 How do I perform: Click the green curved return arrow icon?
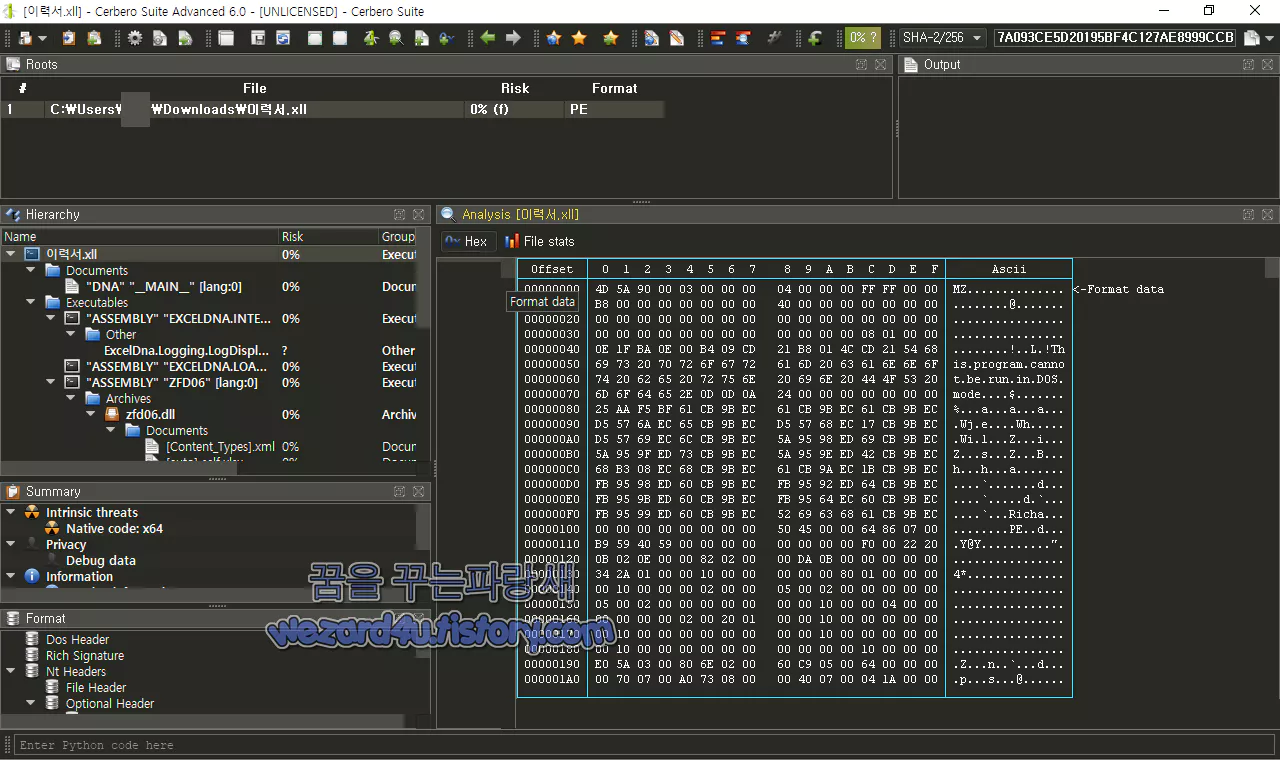click(815, 38)
